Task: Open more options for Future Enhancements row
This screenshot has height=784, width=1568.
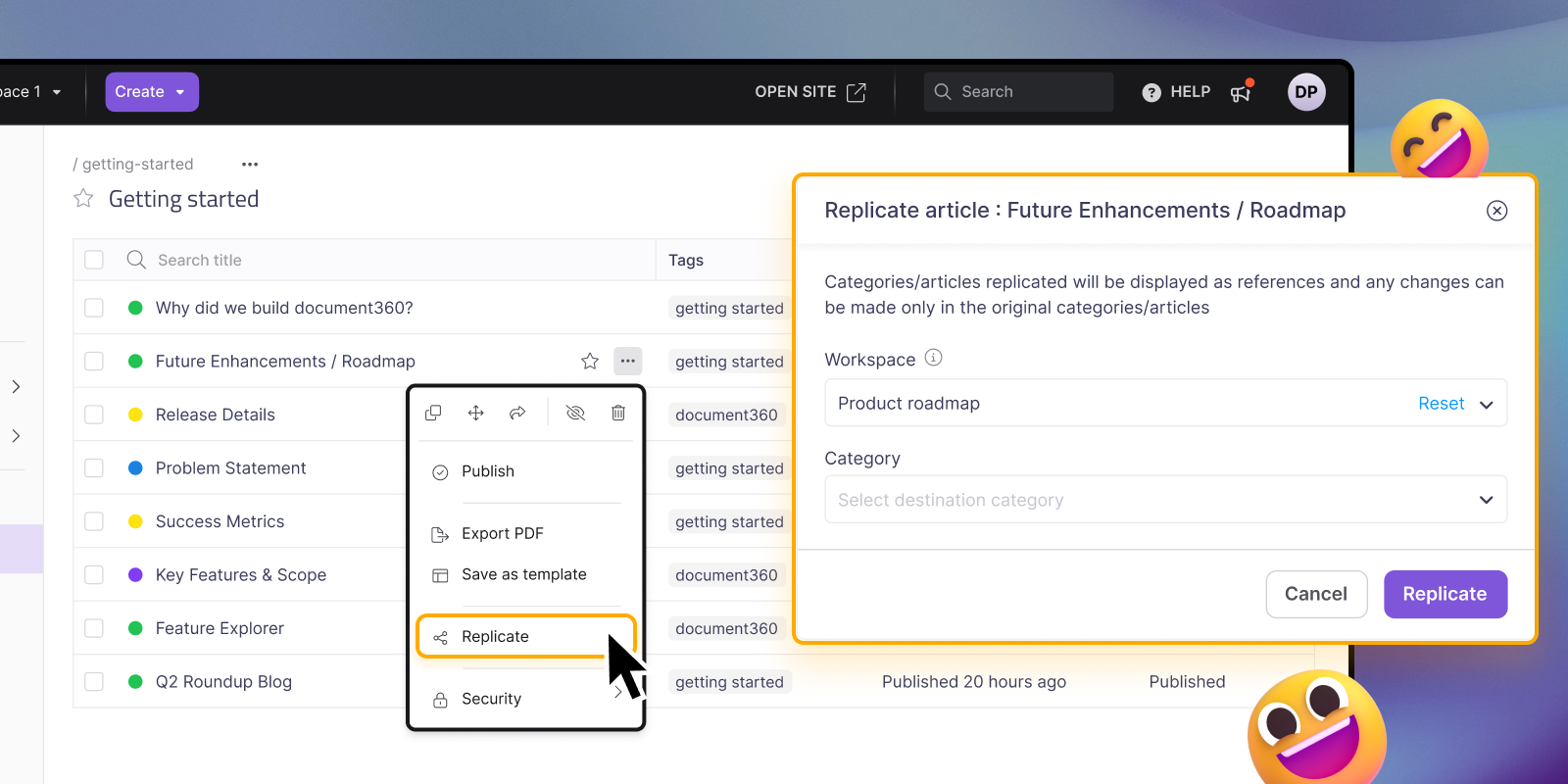Action: point(628,361)
